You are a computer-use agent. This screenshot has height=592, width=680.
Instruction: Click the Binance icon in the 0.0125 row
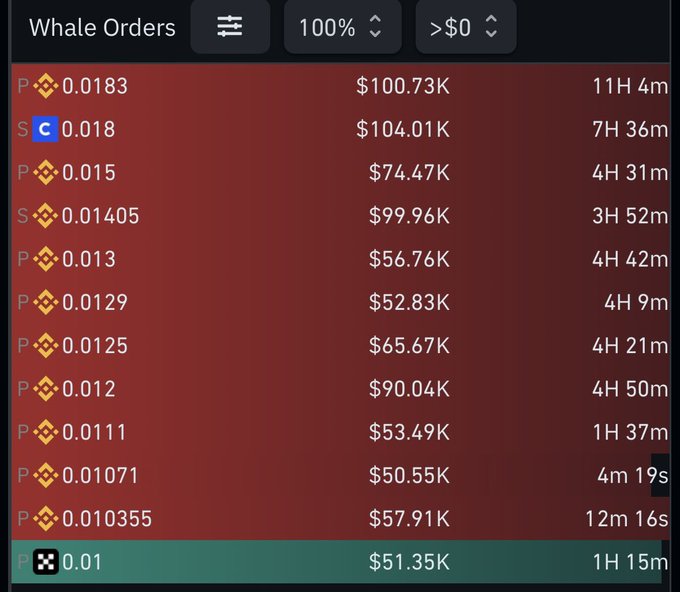coord(46,346)
